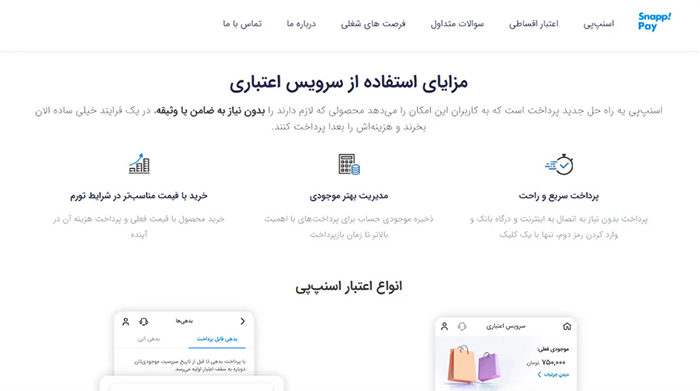This screenshot has width=700, height=391.
Task: Click the stopwatch fast payment icon
Action: 559,164
